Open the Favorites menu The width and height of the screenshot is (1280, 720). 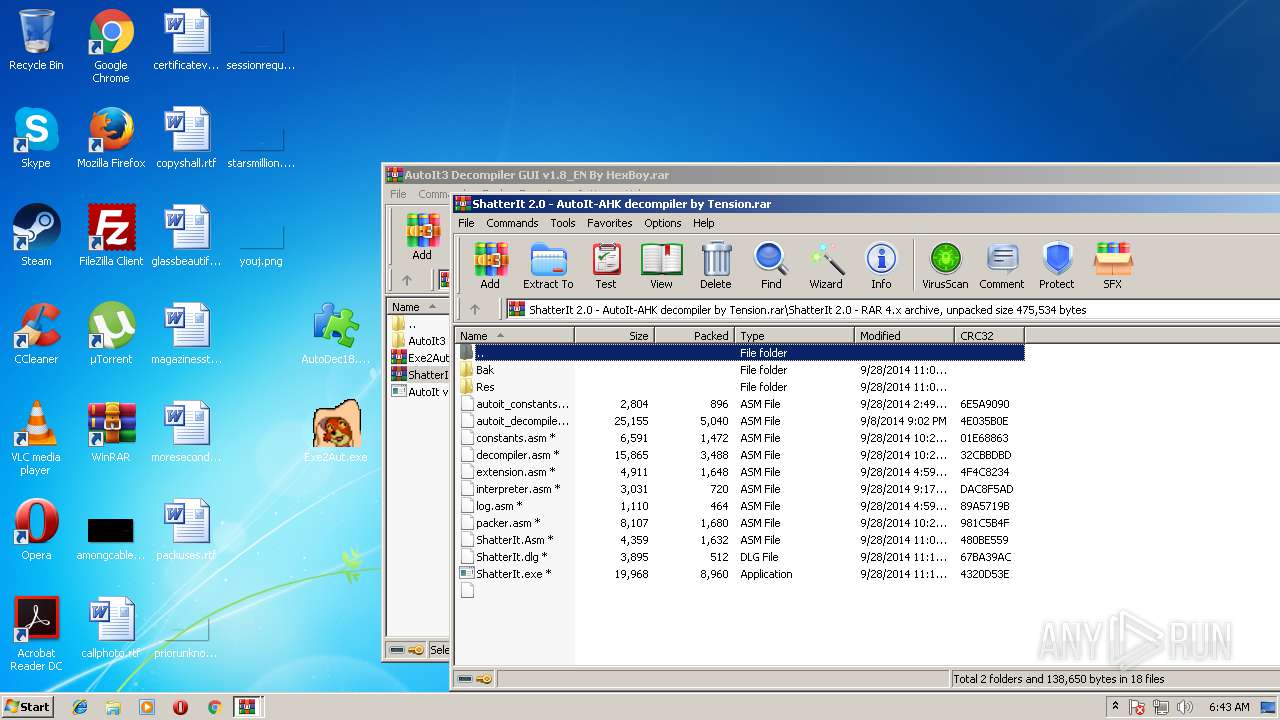pos(609,223)
